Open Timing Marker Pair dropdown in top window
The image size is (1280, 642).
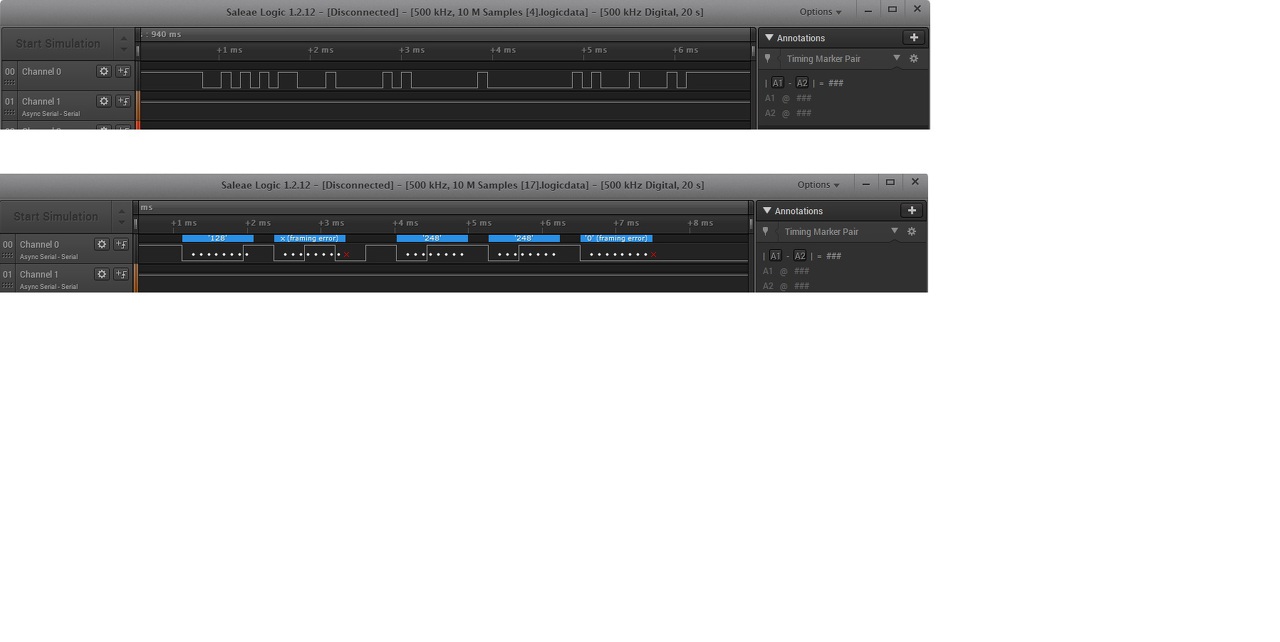[x=896, y=58]
